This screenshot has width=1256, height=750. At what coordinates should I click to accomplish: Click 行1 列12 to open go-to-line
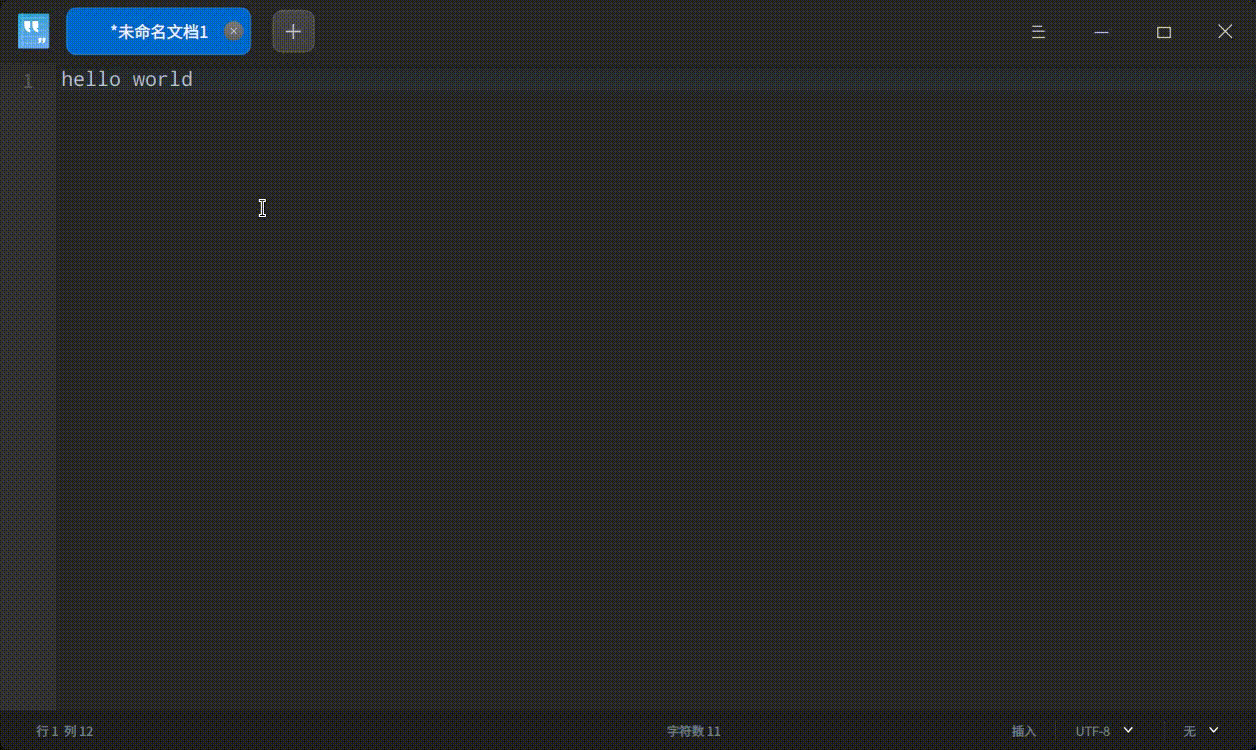pos(64,731)
